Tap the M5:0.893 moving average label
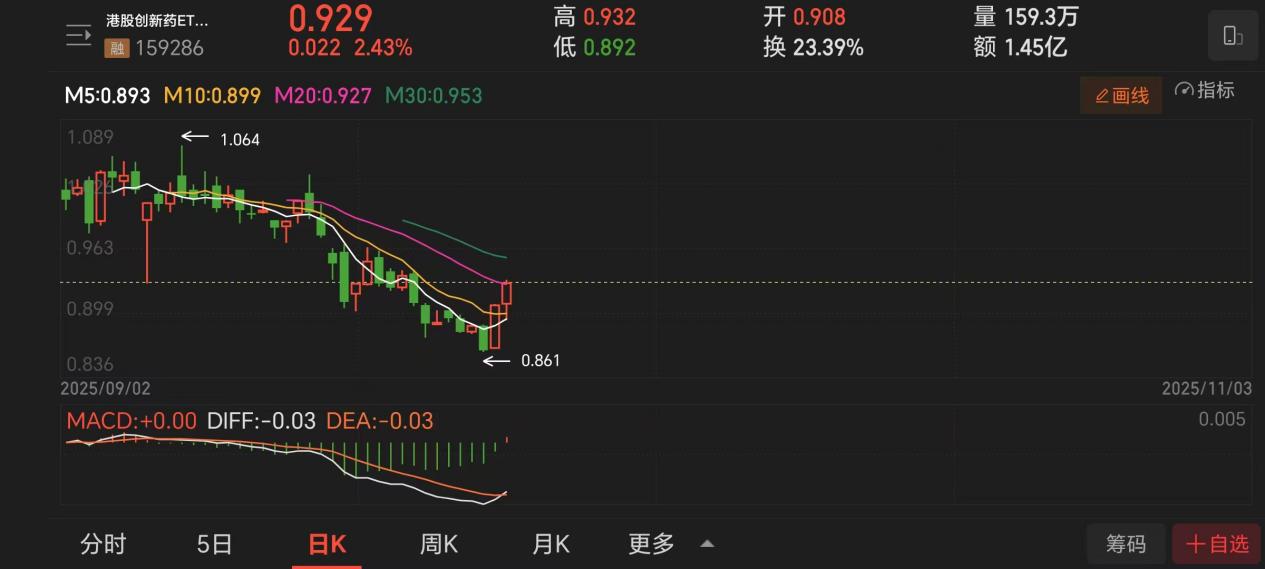 click(x=107, y=96)
